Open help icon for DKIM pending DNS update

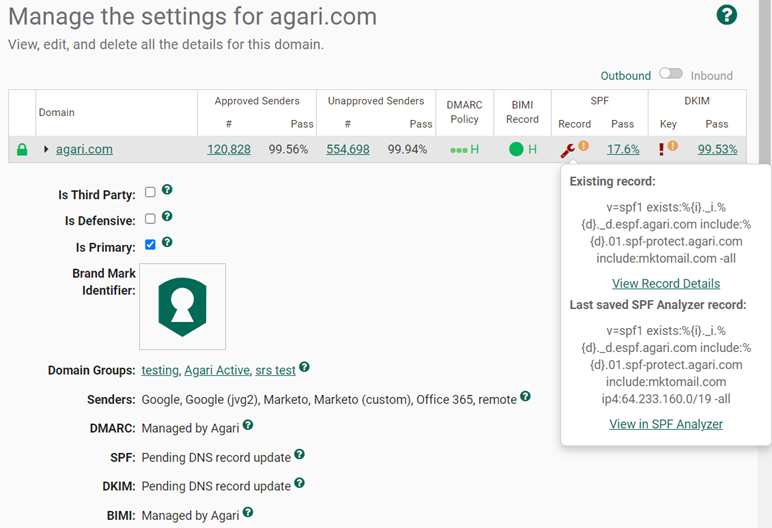299,483
